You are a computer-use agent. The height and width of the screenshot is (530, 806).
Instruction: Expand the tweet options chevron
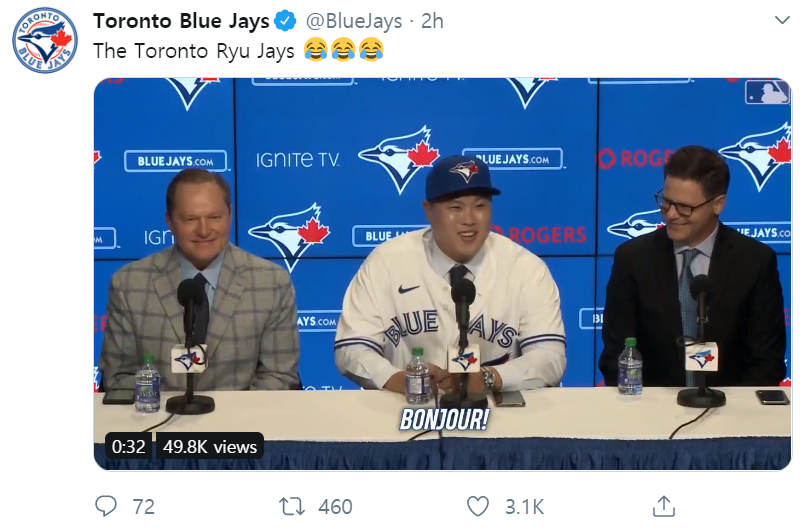pos(781,21)
